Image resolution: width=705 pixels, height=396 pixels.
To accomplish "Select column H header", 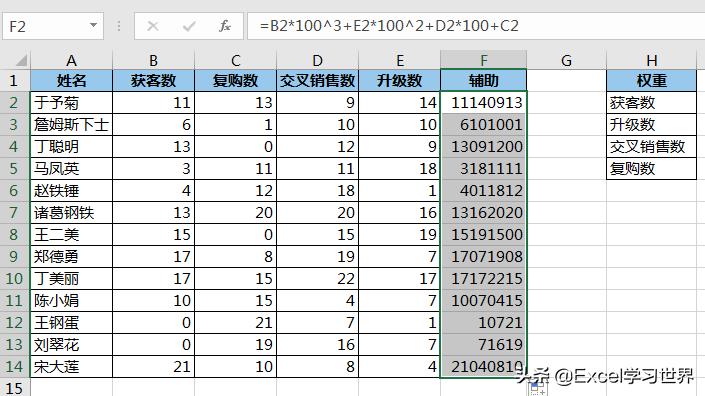I will click(x=651, y=60).
